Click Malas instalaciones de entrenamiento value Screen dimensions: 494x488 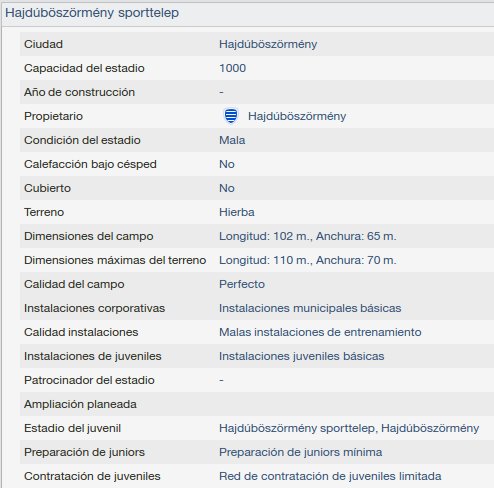[x=320, y=332]
